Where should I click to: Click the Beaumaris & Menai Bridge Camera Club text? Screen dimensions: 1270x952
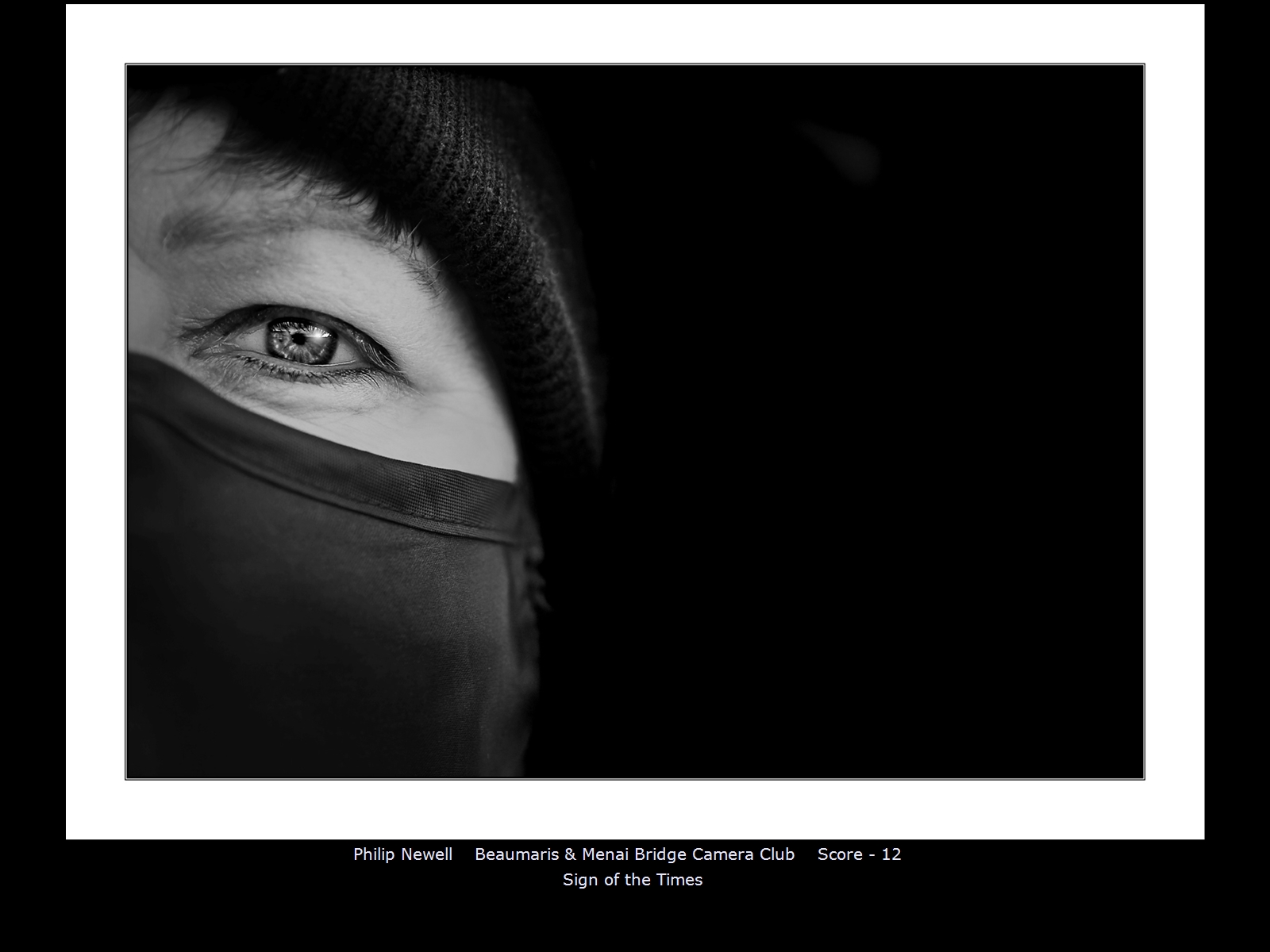[x=634, y=854]
